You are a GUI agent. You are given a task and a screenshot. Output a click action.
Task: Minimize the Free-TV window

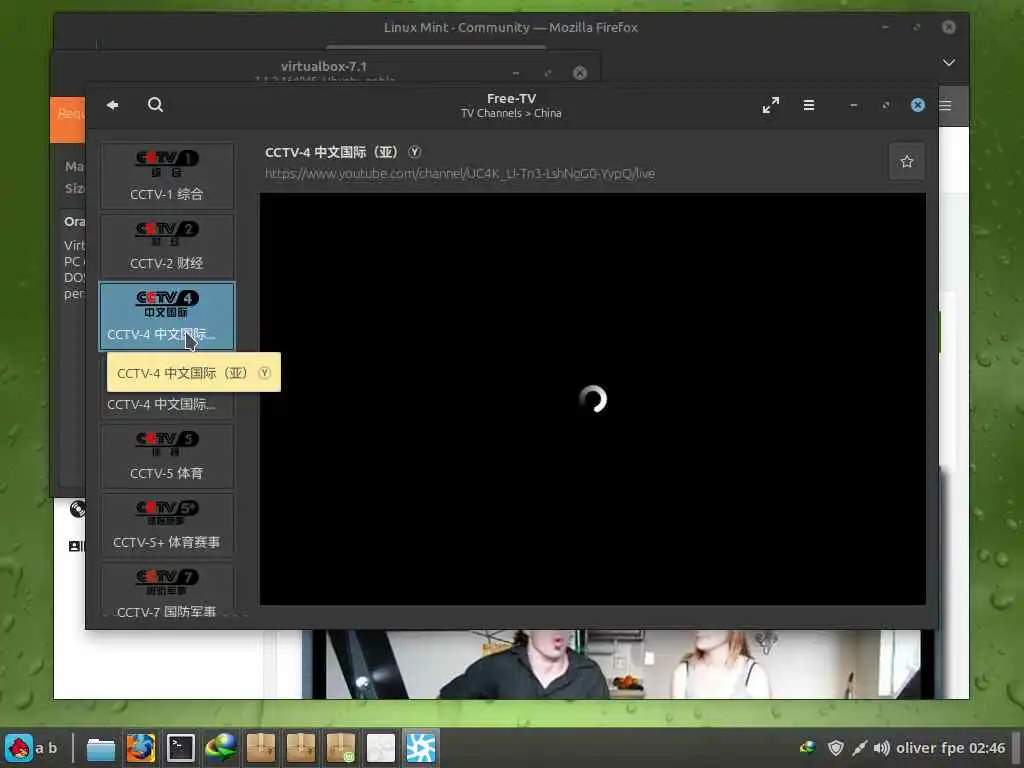(x=854, y=105)
